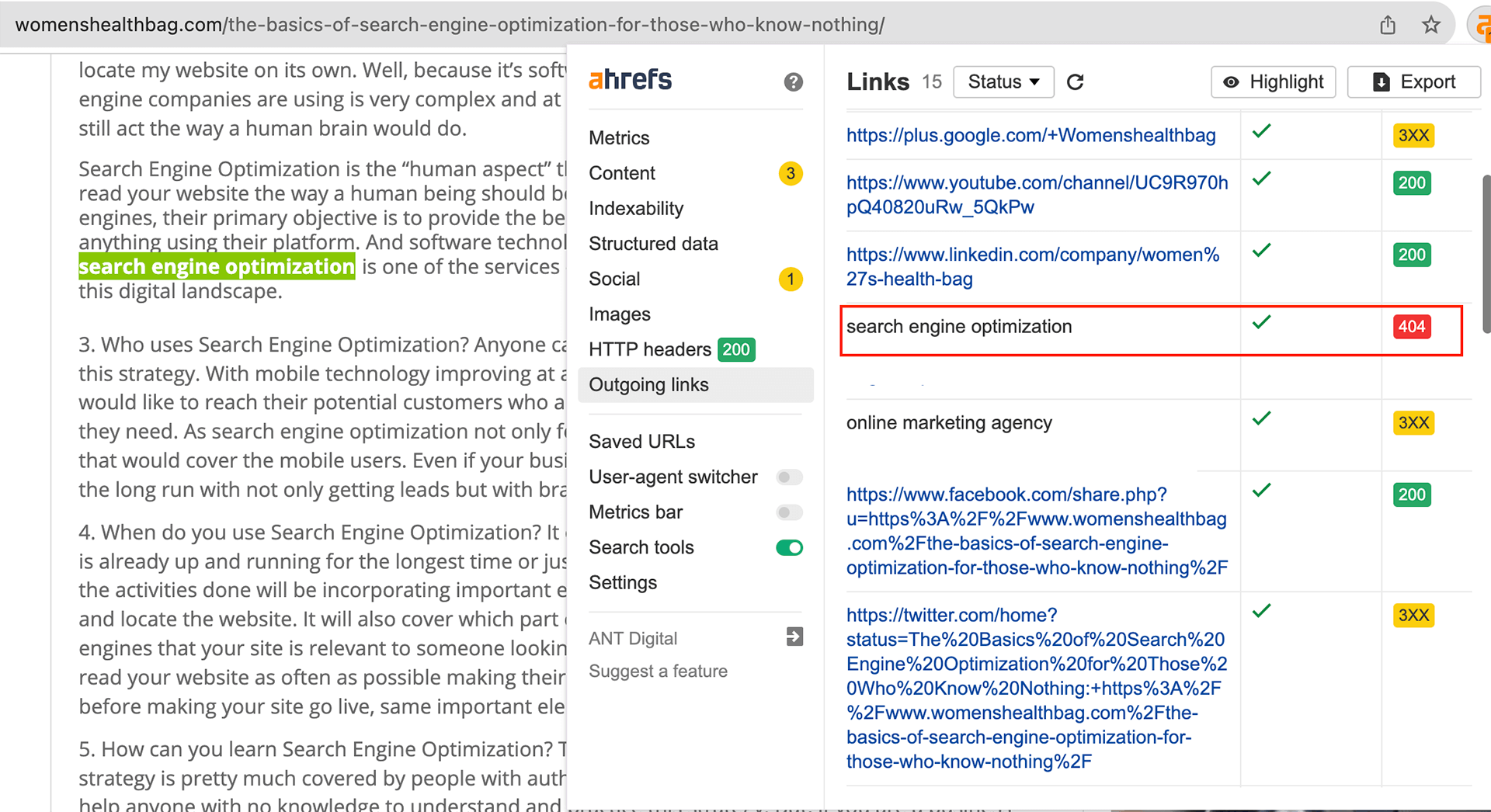Click the links panel vertical scrollbar
Screen dimensions: 1491x812
pos(1486,254)
